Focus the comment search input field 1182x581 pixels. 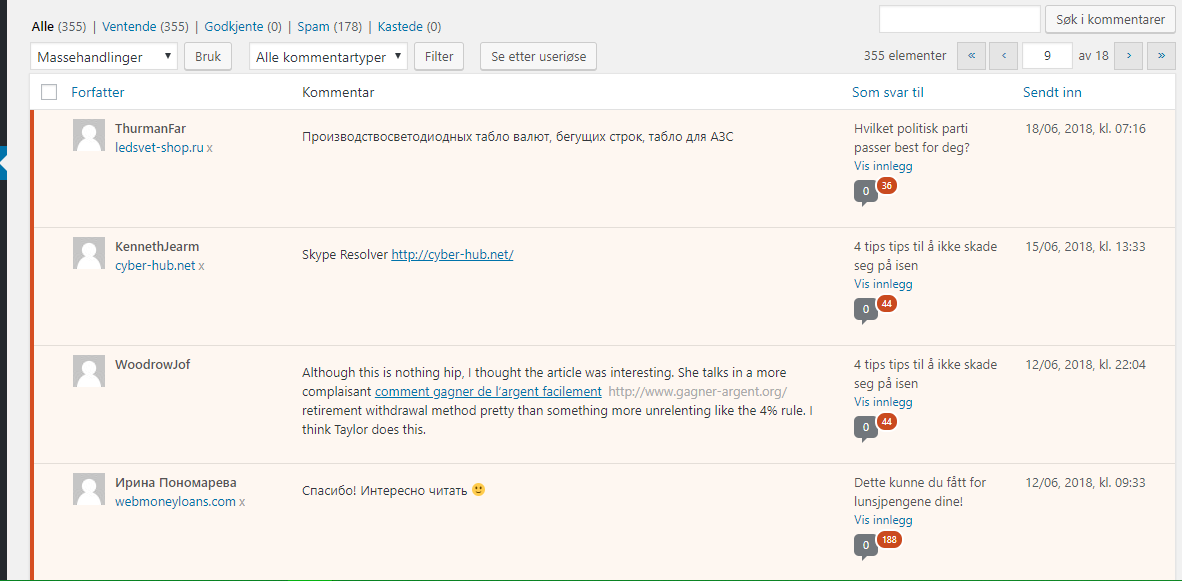tap(960, 20)
